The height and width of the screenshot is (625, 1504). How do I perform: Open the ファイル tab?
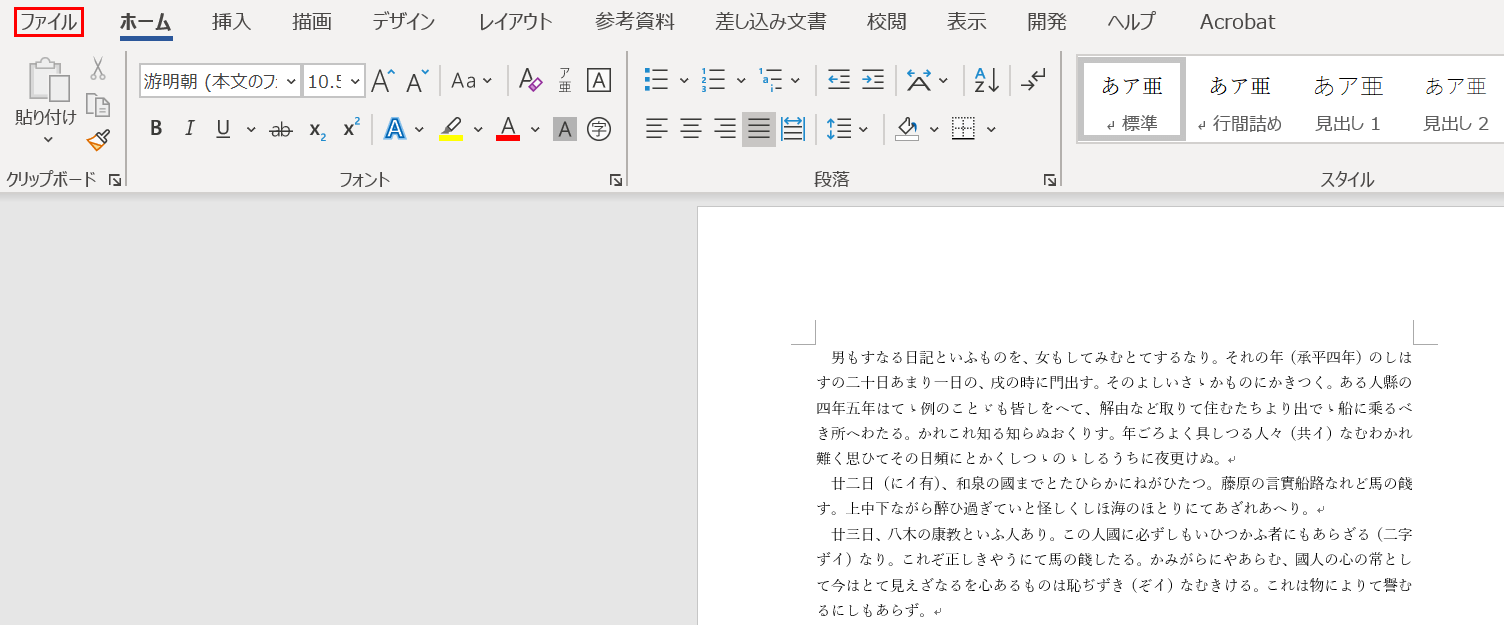(x=49, y=22)
